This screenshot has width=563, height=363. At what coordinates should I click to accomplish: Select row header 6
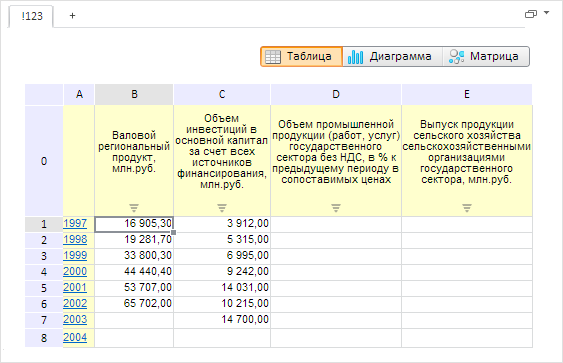pyautogui.click(x=44, y=304)
